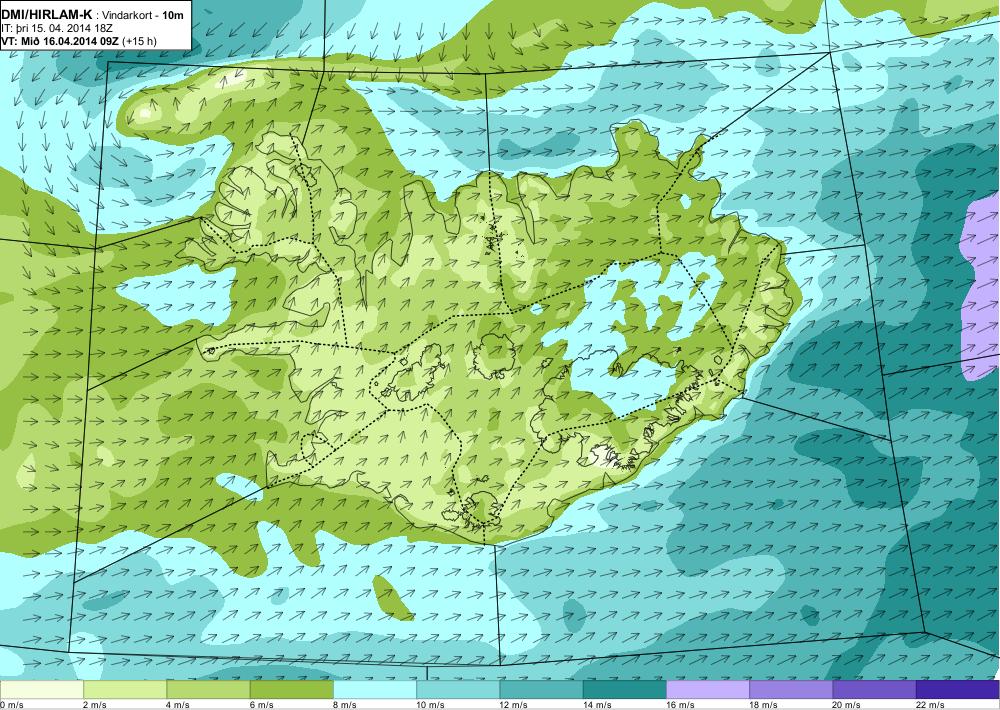This screenshot has height=710, width=1000.
Task: Click the DMI/HIRLAM-K title text
Action: click(x=47, y=15)
